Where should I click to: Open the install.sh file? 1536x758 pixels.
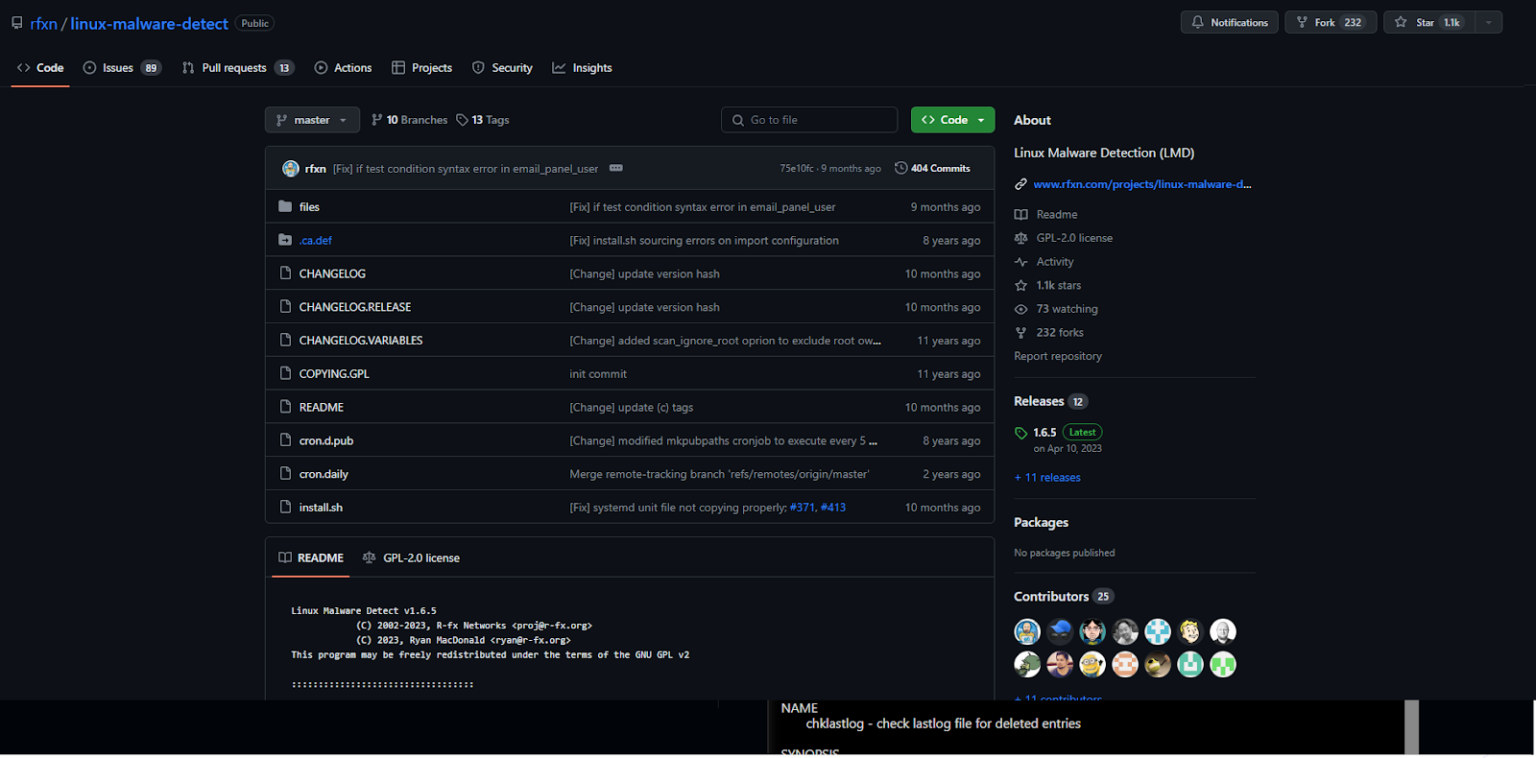[x=320, y=508]
